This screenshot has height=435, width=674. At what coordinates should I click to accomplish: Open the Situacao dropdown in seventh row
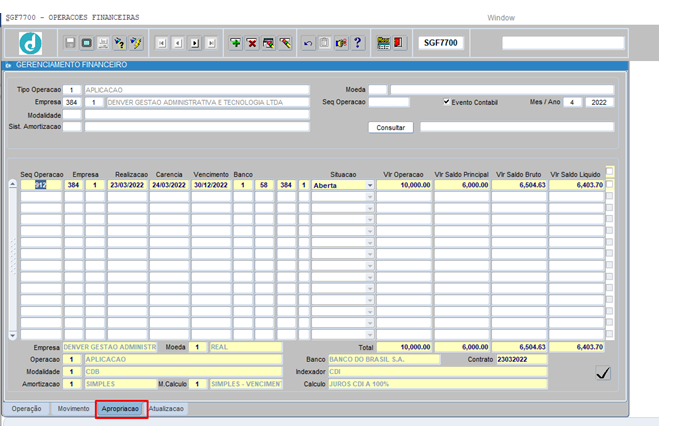pyautogui.click(x=370, y=254)
